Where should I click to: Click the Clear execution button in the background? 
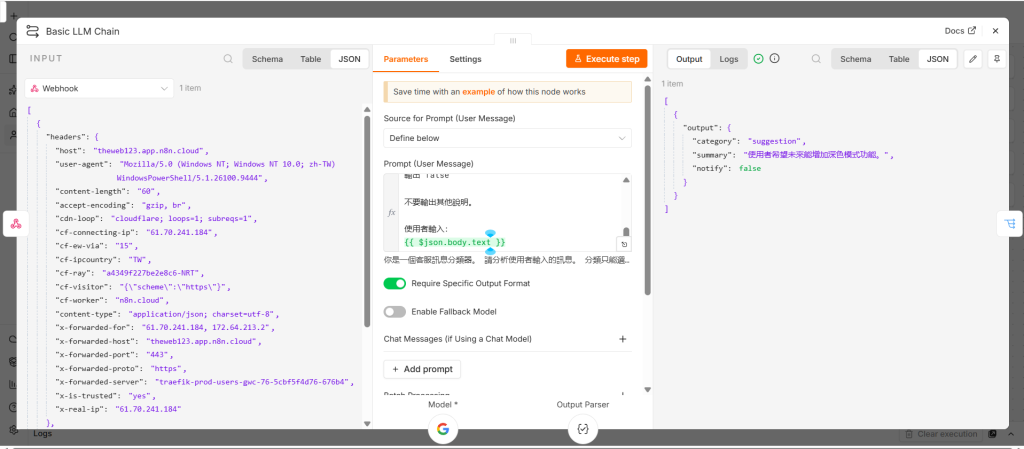pos(940,434)
